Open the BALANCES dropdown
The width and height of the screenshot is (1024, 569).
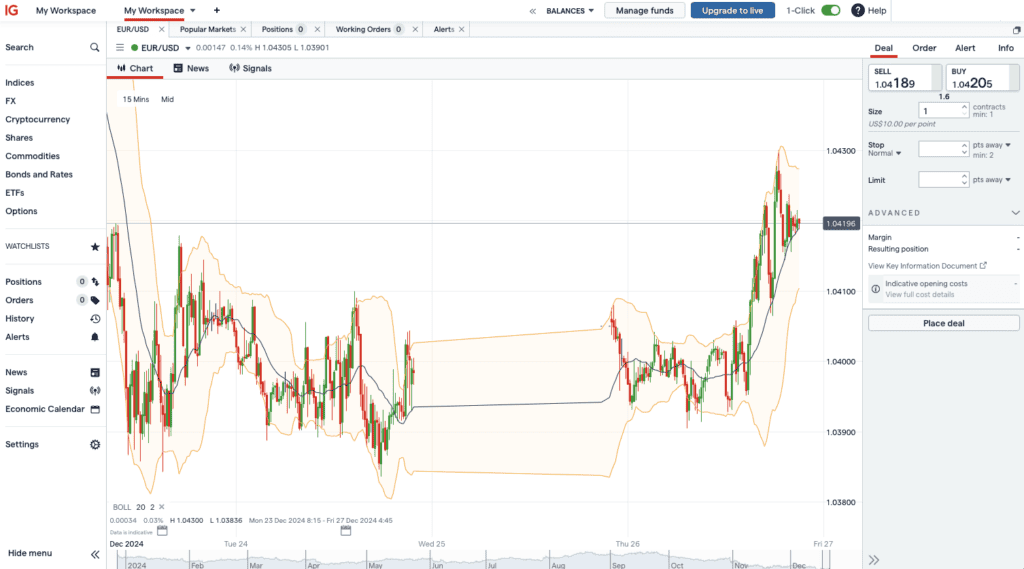[570, 11]
